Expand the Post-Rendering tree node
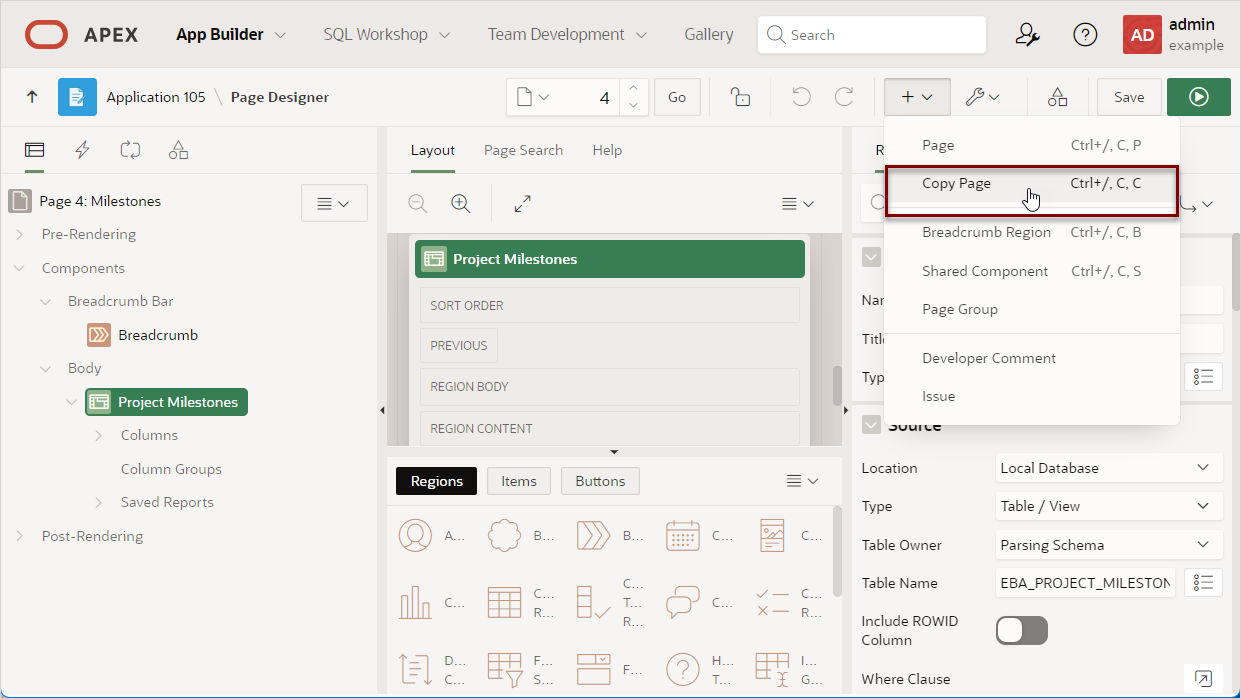The image size is (1241, 699). (20, 536)
